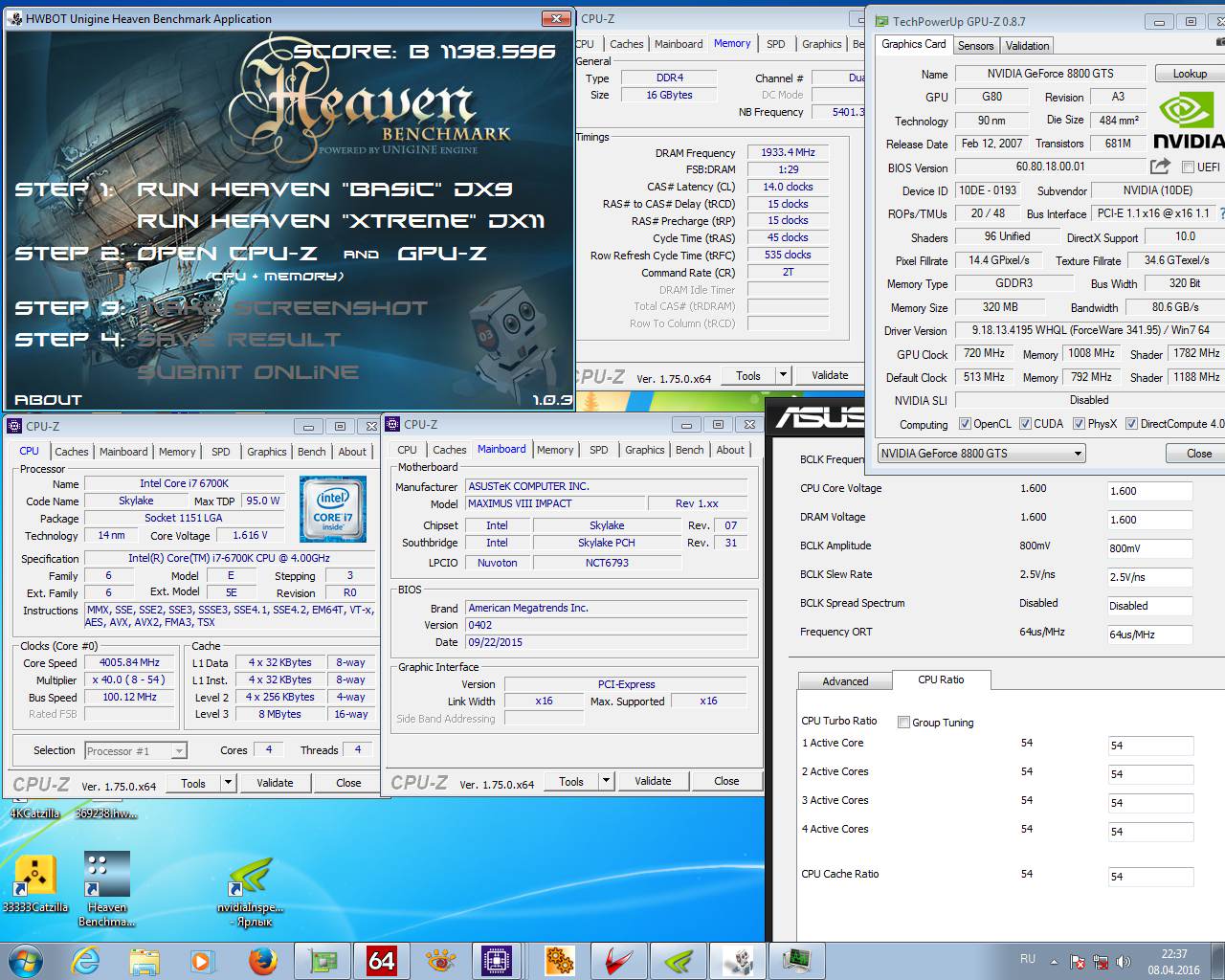Screen dimensions: 1225x980
Task: Click the DRAM Voltage 1.600 input field
Action: coord(1149,520)
